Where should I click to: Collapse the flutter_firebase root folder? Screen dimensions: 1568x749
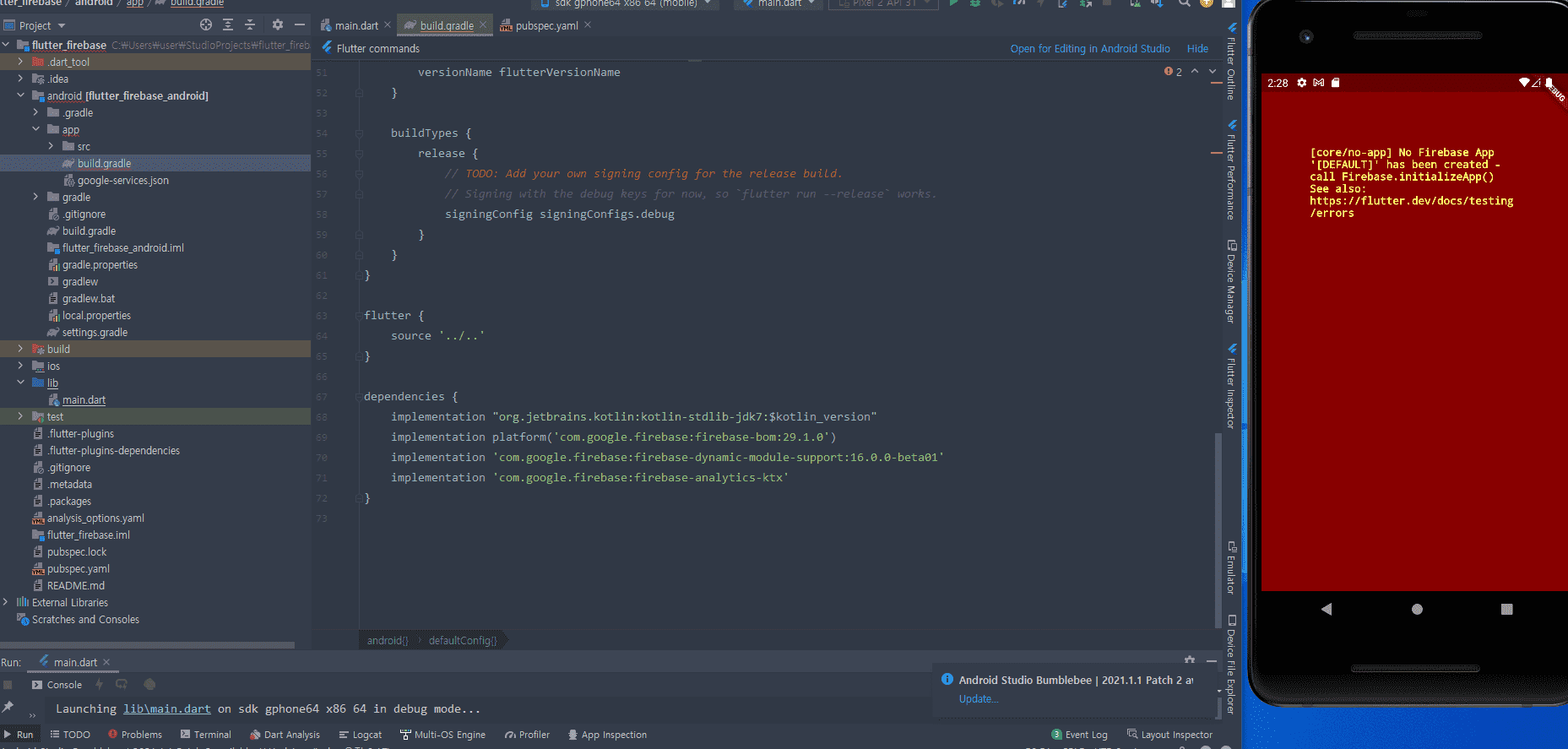click(7, 45)
